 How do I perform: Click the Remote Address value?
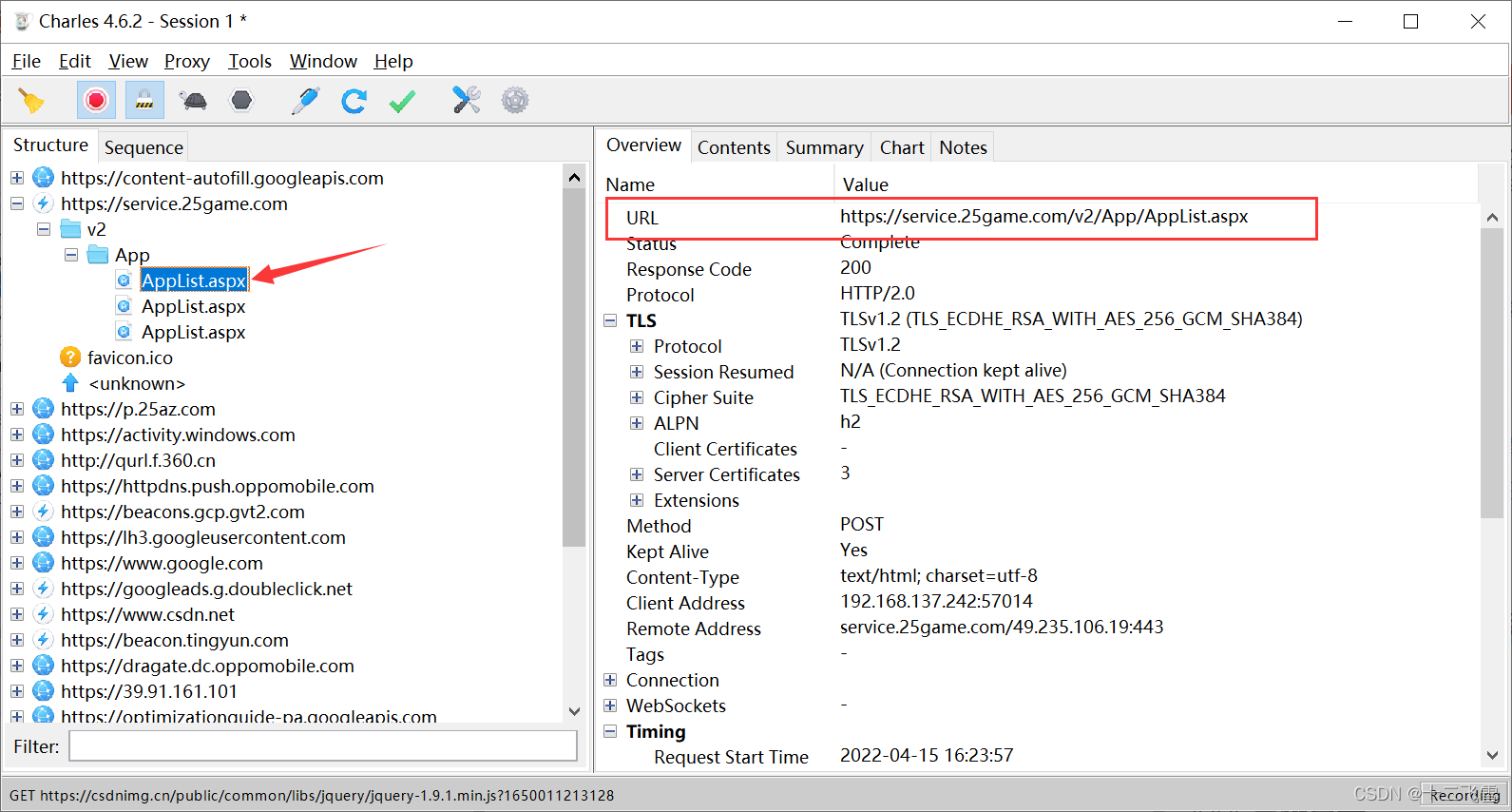pyautogui.click(x=1002, y=627)
